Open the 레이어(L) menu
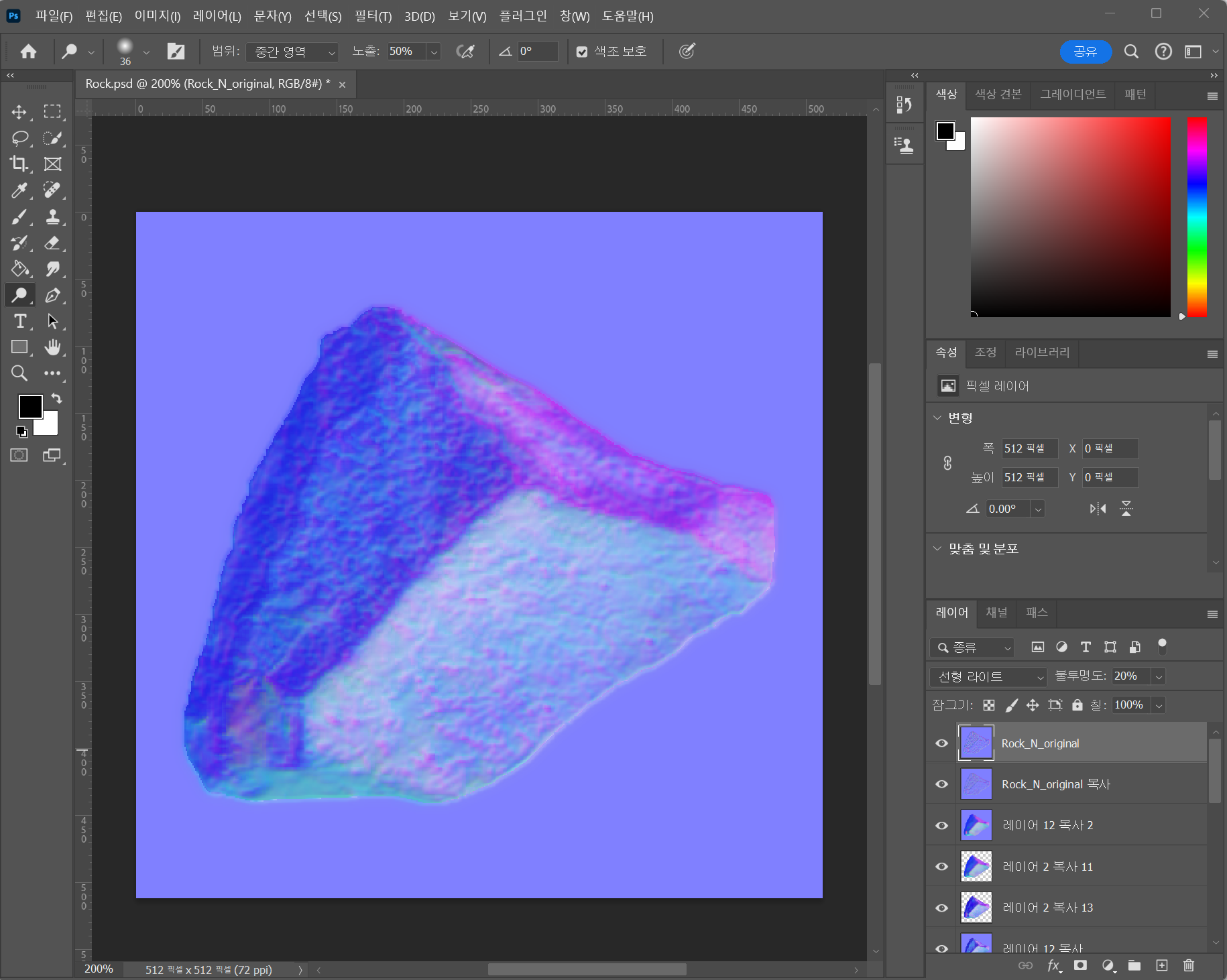Image resolution: width=1227 pixels, height=980 pixels. tap(217, 16)
